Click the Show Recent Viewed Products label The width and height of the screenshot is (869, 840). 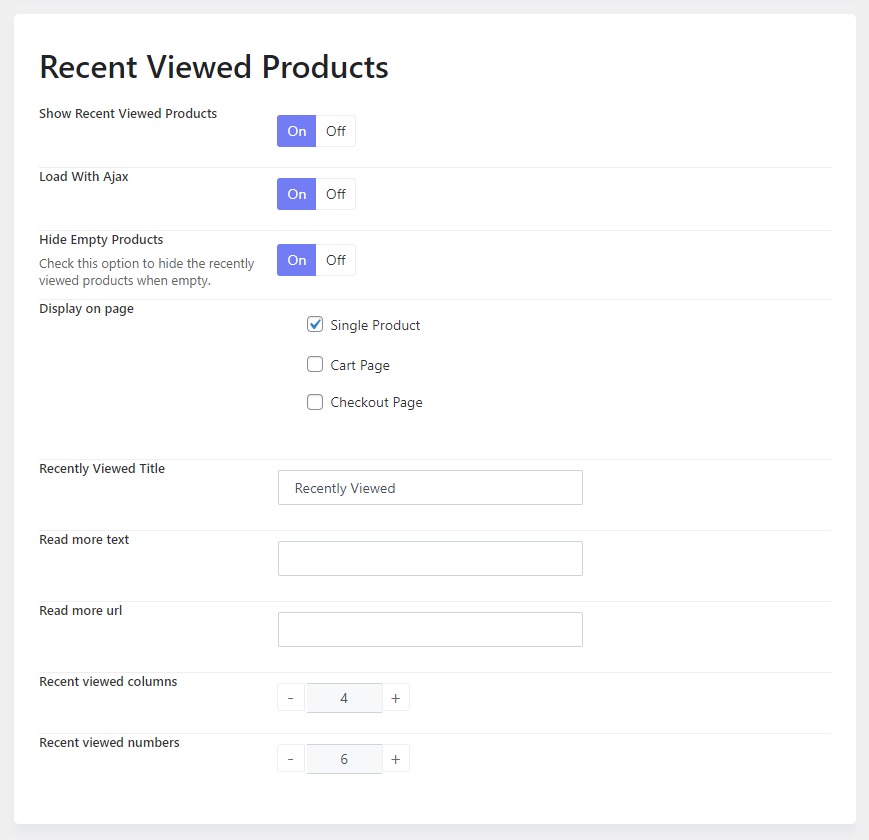[128, 114]
